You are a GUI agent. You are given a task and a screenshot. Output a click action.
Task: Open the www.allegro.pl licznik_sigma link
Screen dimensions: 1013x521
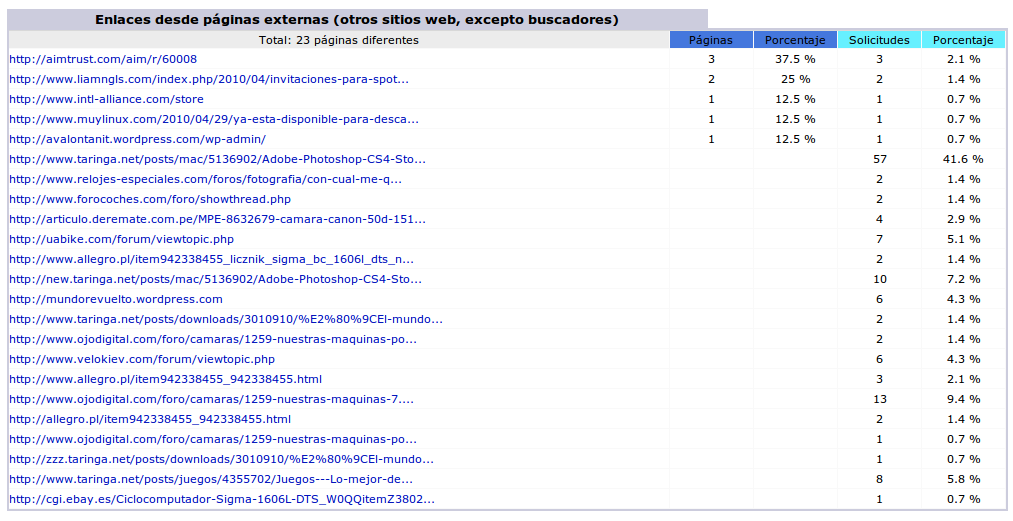[211, 259]
